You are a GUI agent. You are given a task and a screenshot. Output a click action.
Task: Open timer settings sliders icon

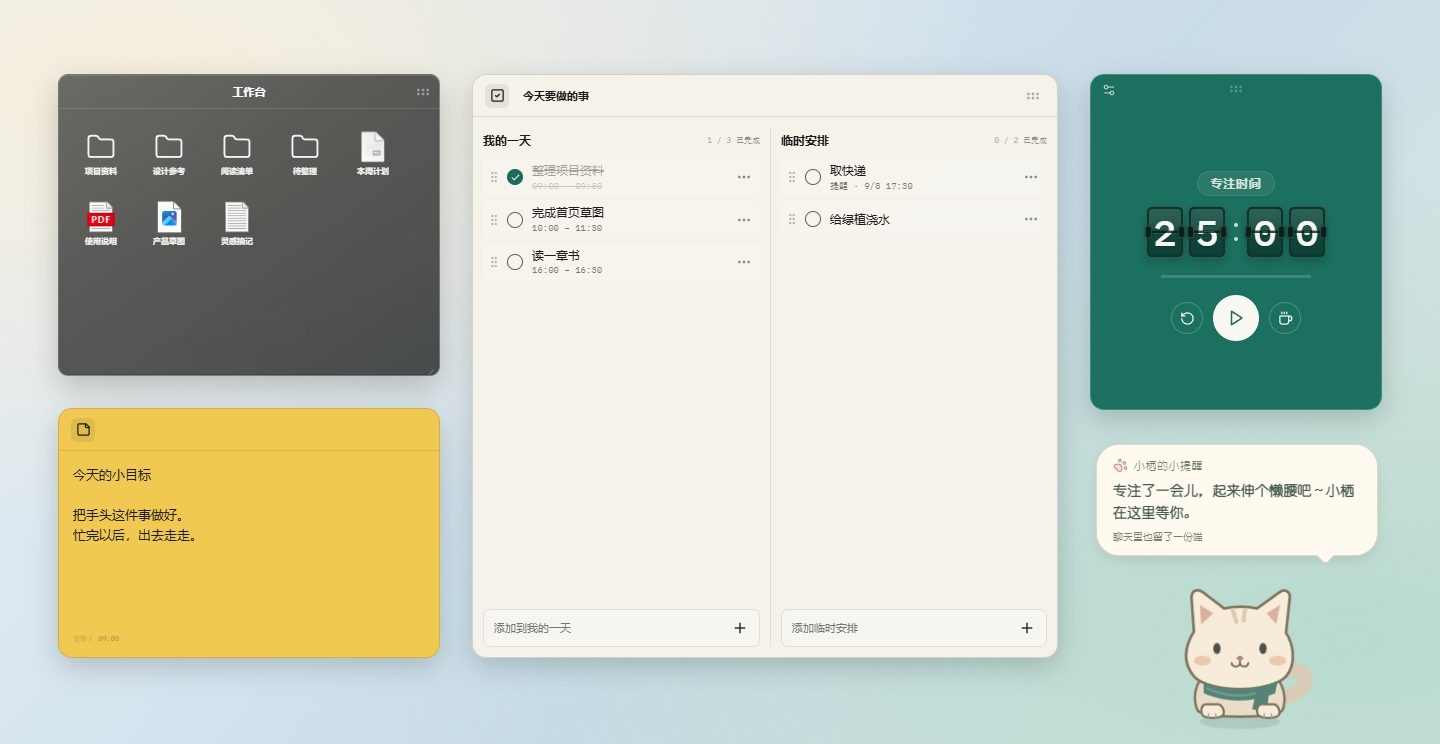tap(1109, 90)
